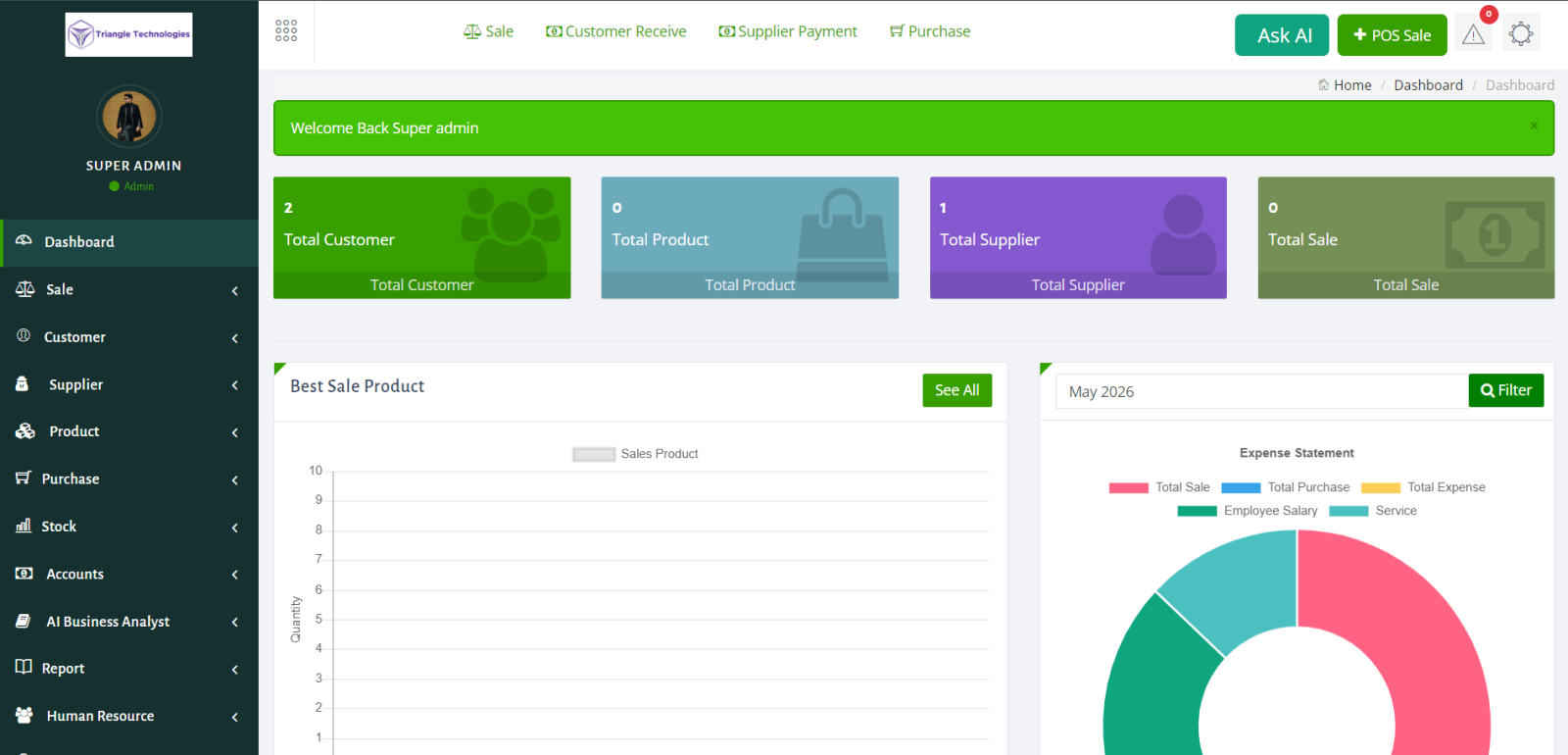Click See All for Best Sale Product
Viewport: 1568px width, 755px height.
click(957, 390)
